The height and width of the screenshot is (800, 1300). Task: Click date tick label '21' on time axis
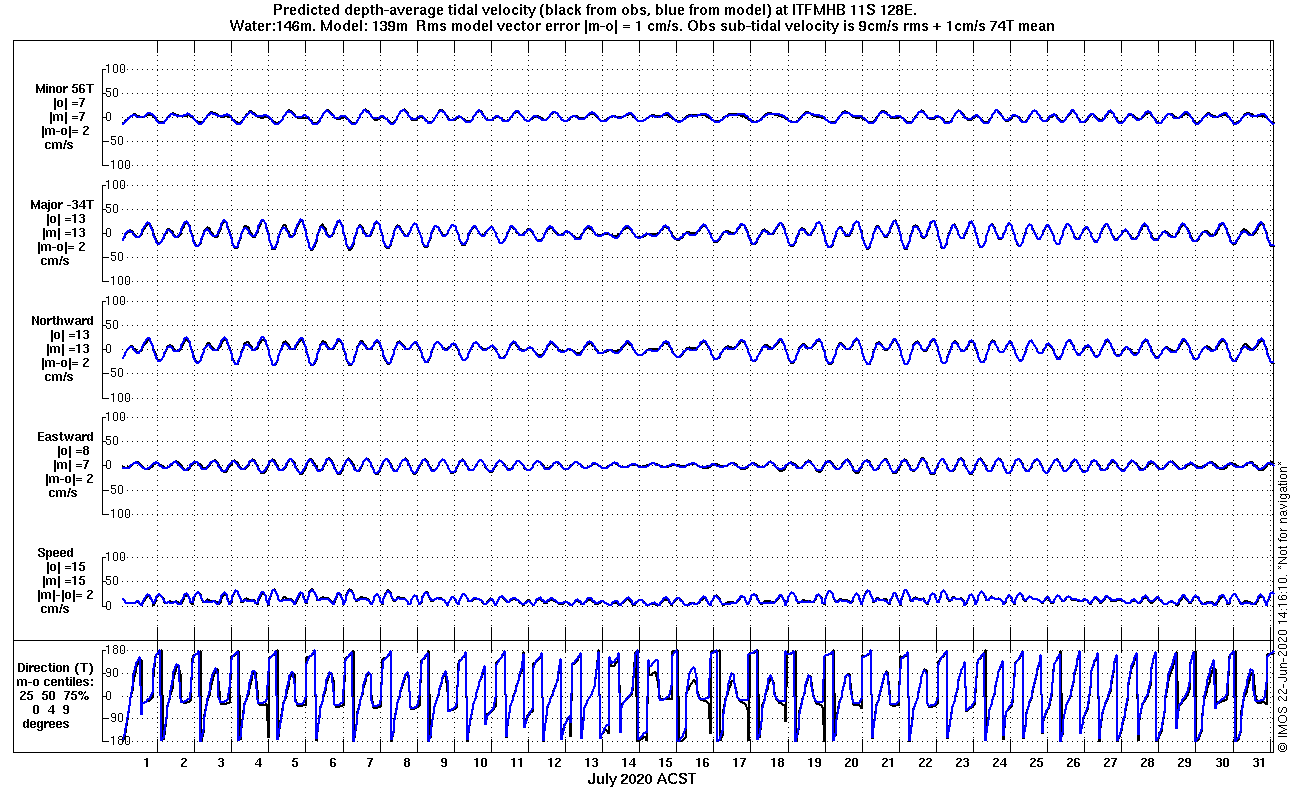tap(888, 763)
